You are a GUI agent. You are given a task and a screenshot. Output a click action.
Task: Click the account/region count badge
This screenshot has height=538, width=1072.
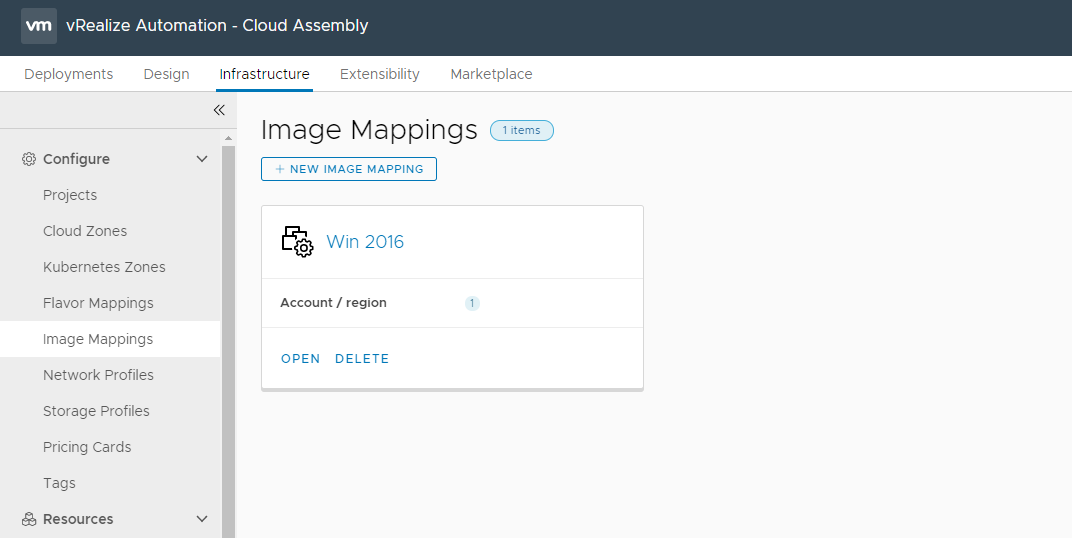click(x=472, y=303)
